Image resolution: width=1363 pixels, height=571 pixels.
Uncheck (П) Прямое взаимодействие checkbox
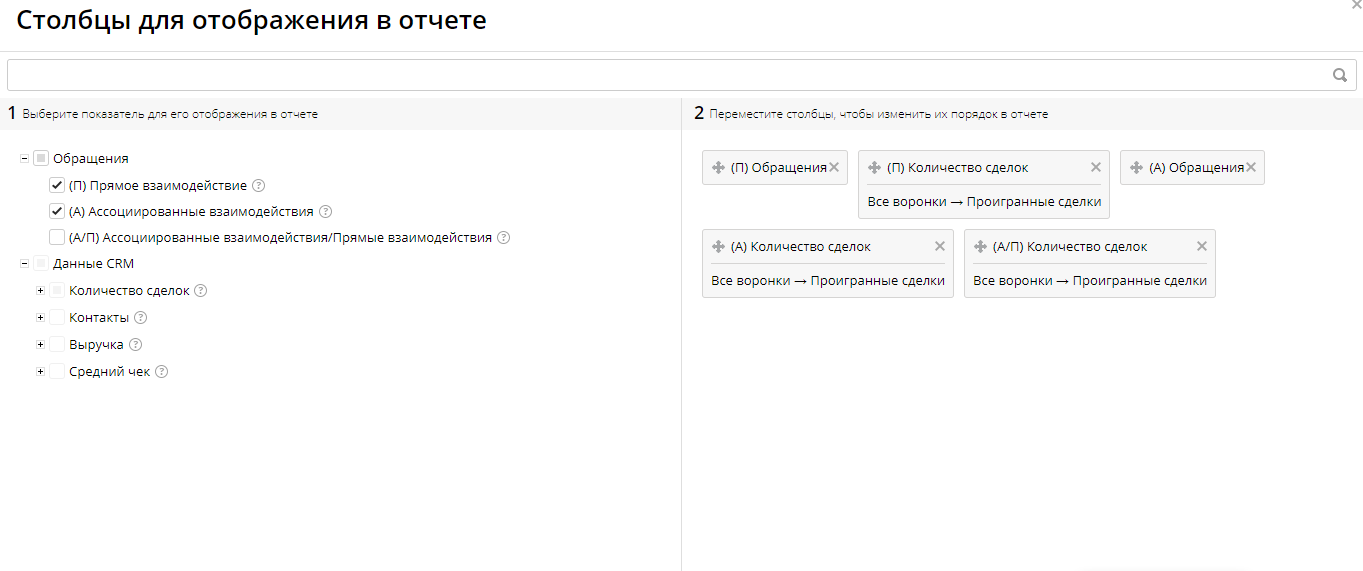(57, 185)
